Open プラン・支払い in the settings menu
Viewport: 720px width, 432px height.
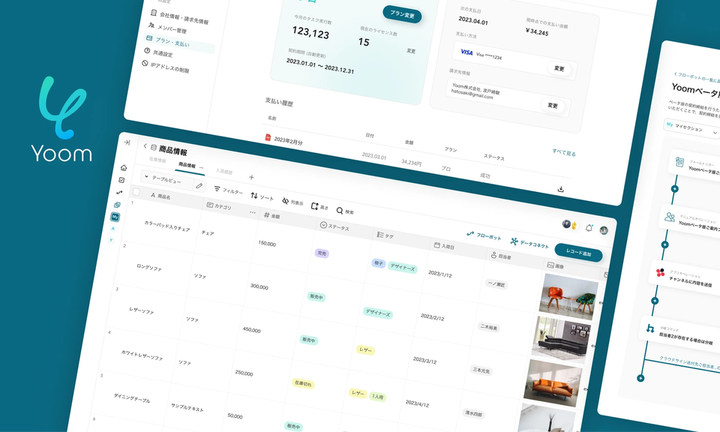(180, 43)
